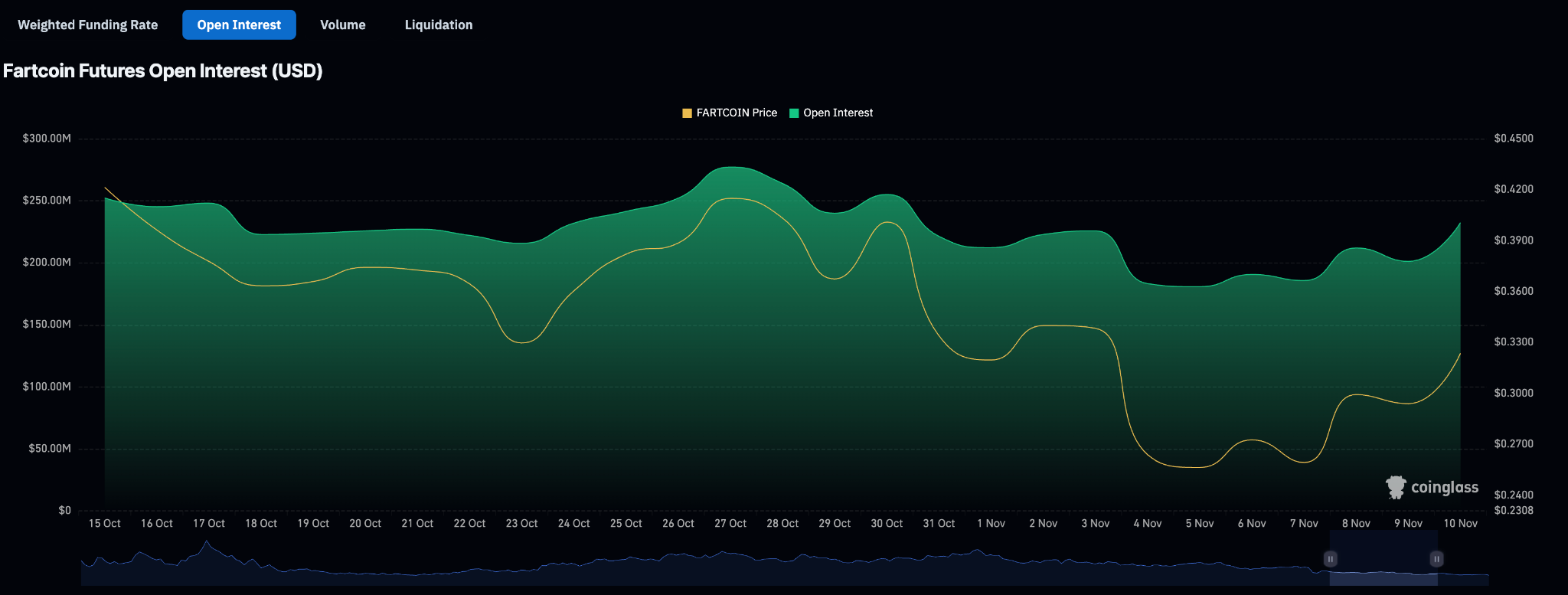
Task: Click the yellow FARTCOIN Price color swatch
Action: [687, 113]
